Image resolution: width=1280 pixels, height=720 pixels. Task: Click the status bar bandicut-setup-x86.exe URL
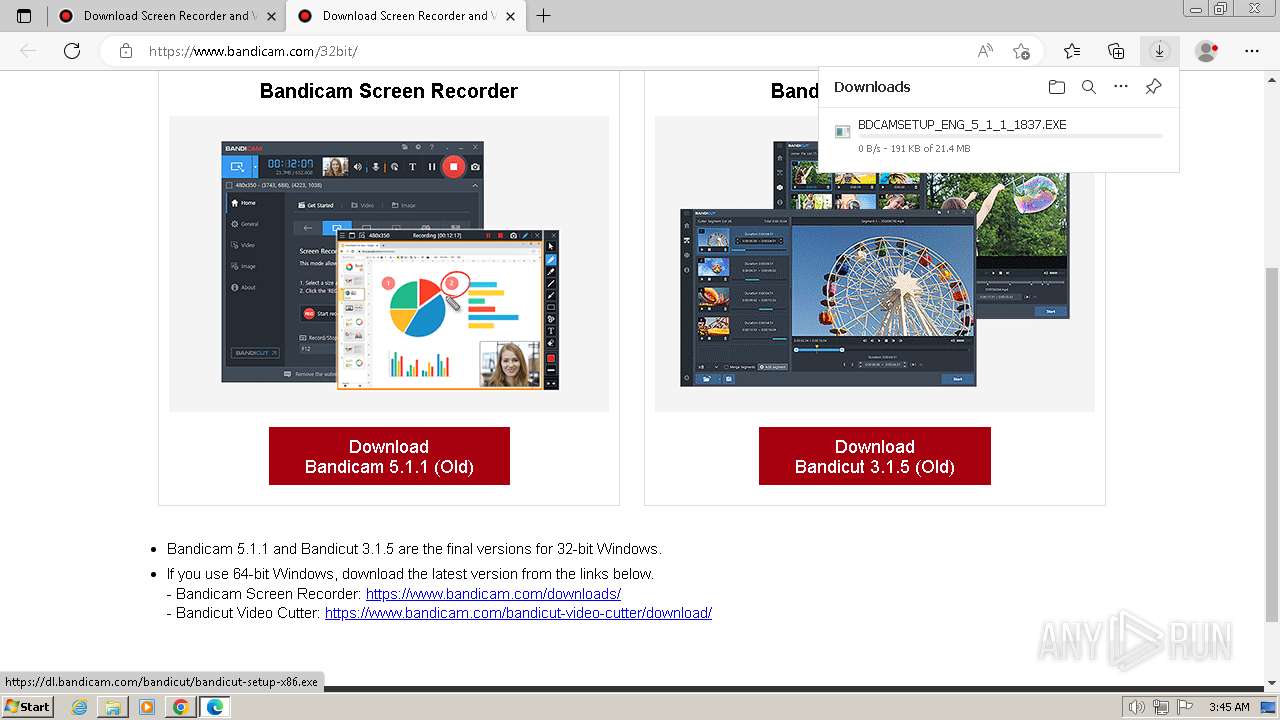[162, 682]
